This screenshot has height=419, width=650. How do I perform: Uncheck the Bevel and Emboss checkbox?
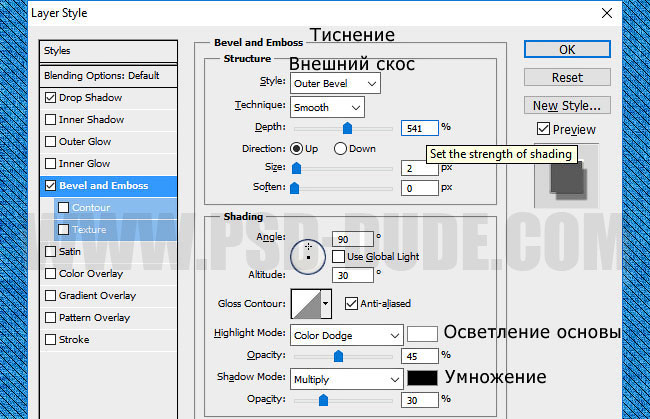(x=50, y=185)
